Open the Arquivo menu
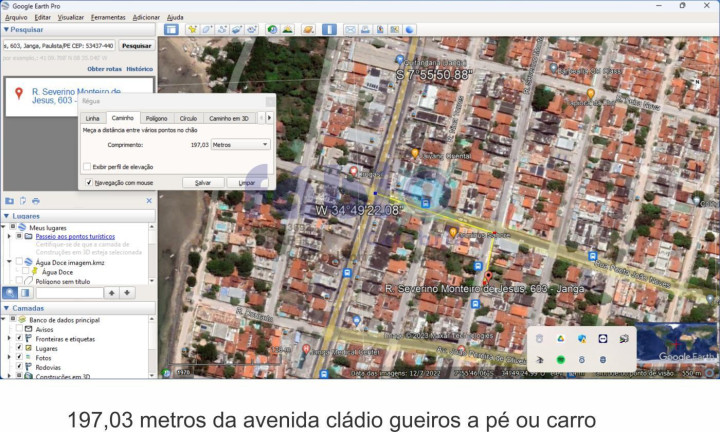This screenshot has width=720, height=432. tap(16, 17)
